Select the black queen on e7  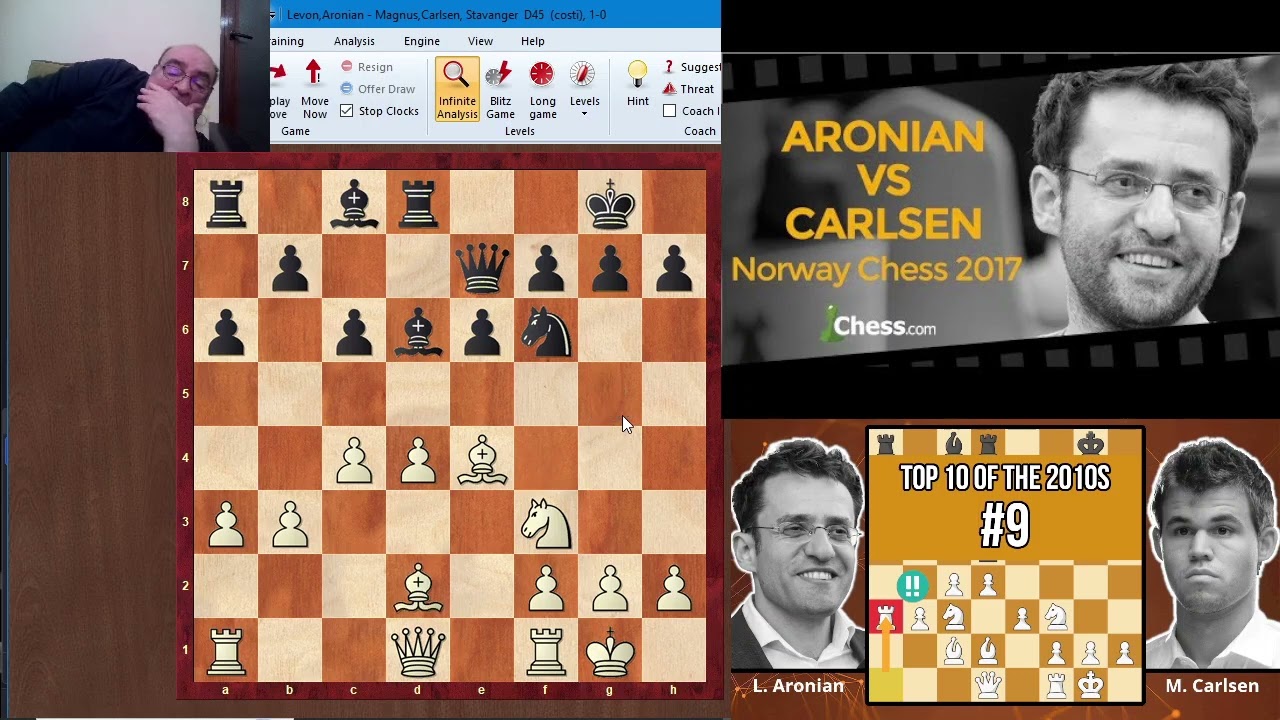click(482, 266)
